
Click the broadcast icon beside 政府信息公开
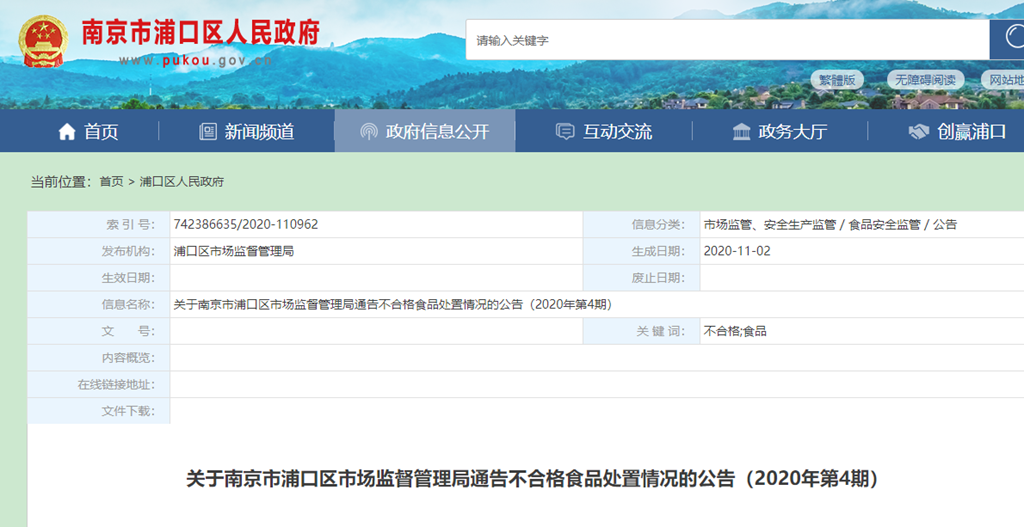pos(369,132)
